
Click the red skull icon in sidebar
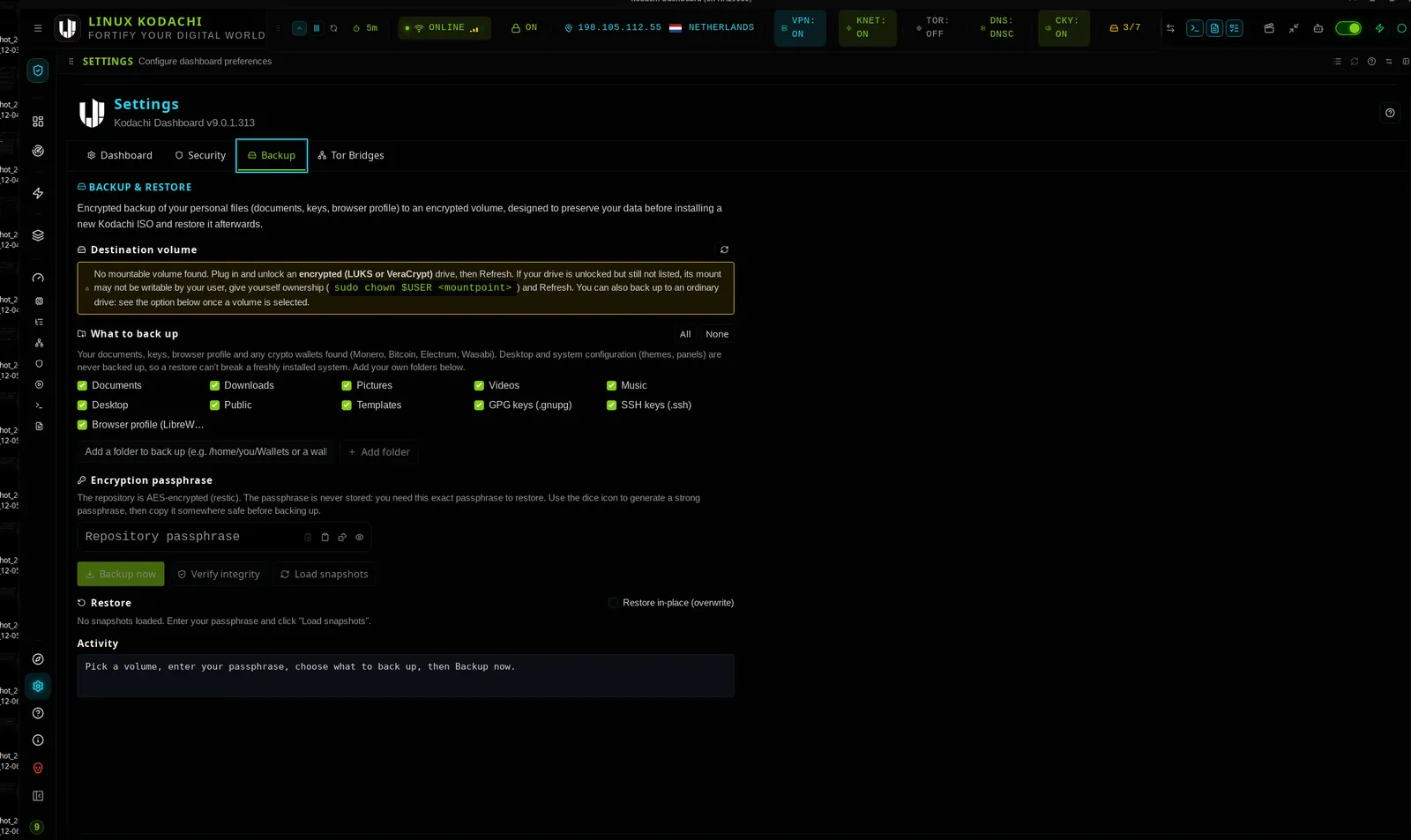tap(38, 769)
